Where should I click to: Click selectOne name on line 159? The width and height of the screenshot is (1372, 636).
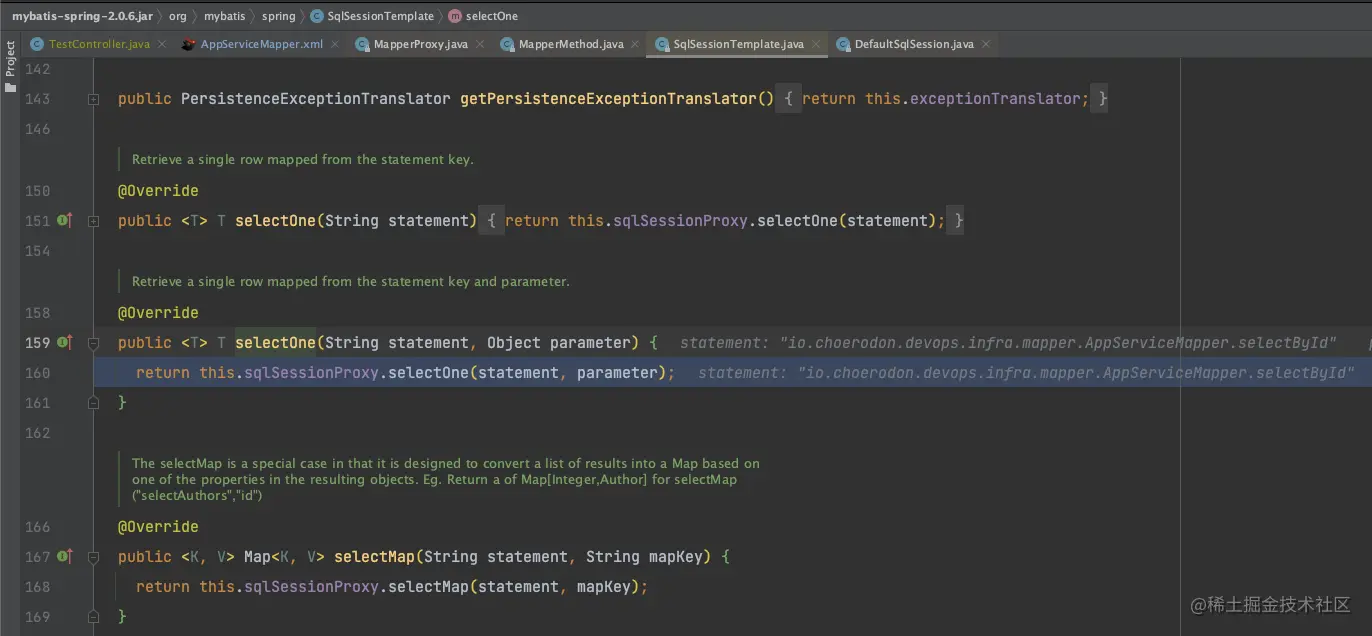275,343
